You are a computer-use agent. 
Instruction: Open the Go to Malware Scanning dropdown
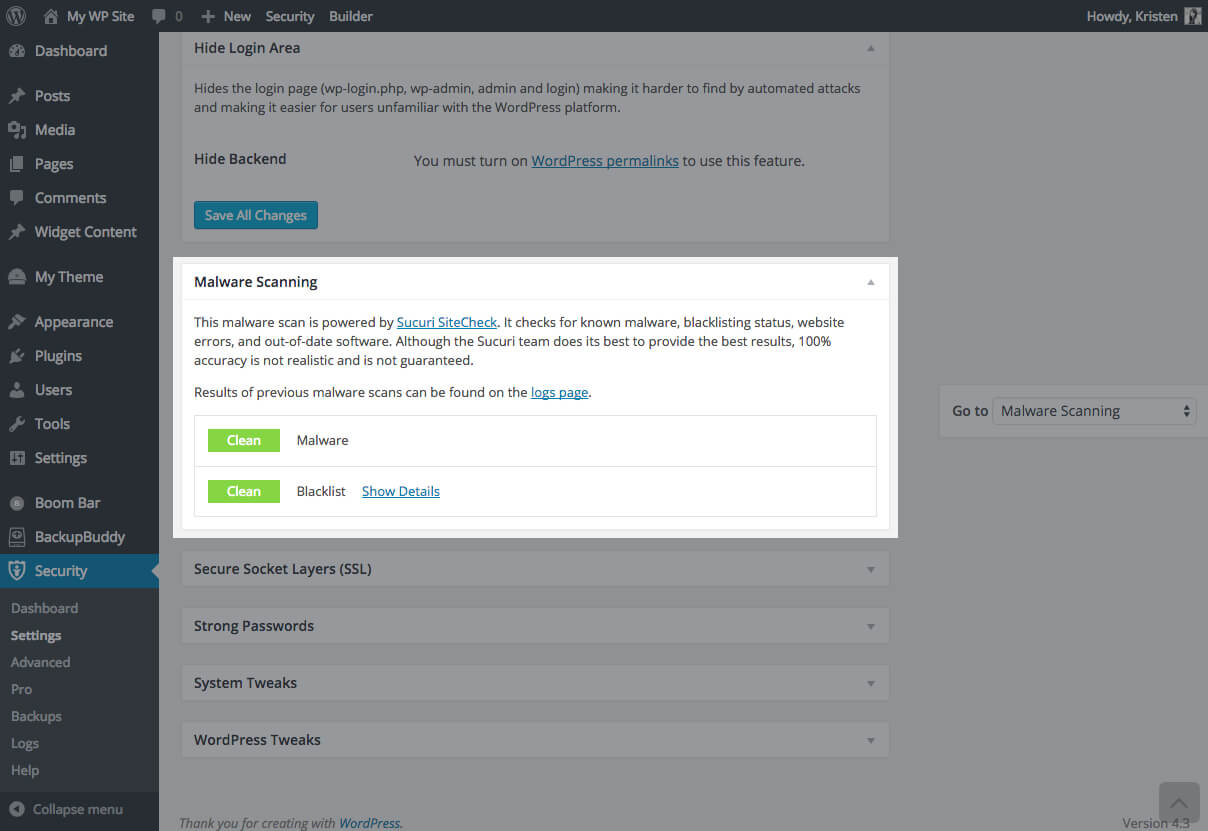1093,410
